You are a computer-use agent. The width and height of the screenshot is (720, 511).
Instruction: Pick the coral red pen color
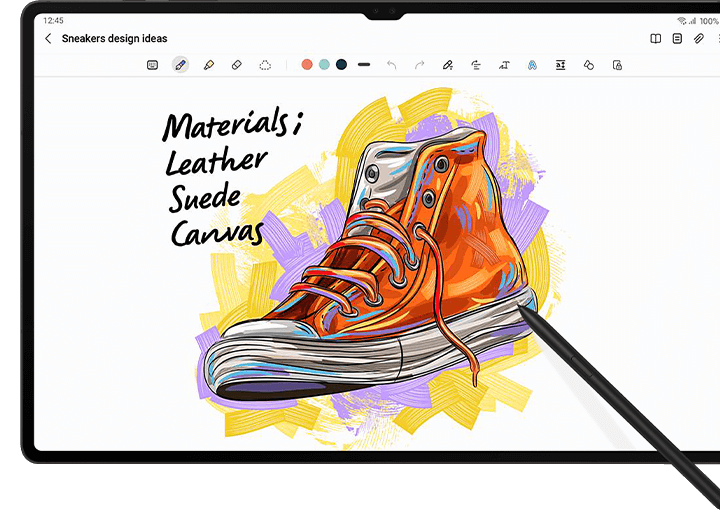click(x=307, y=65)
